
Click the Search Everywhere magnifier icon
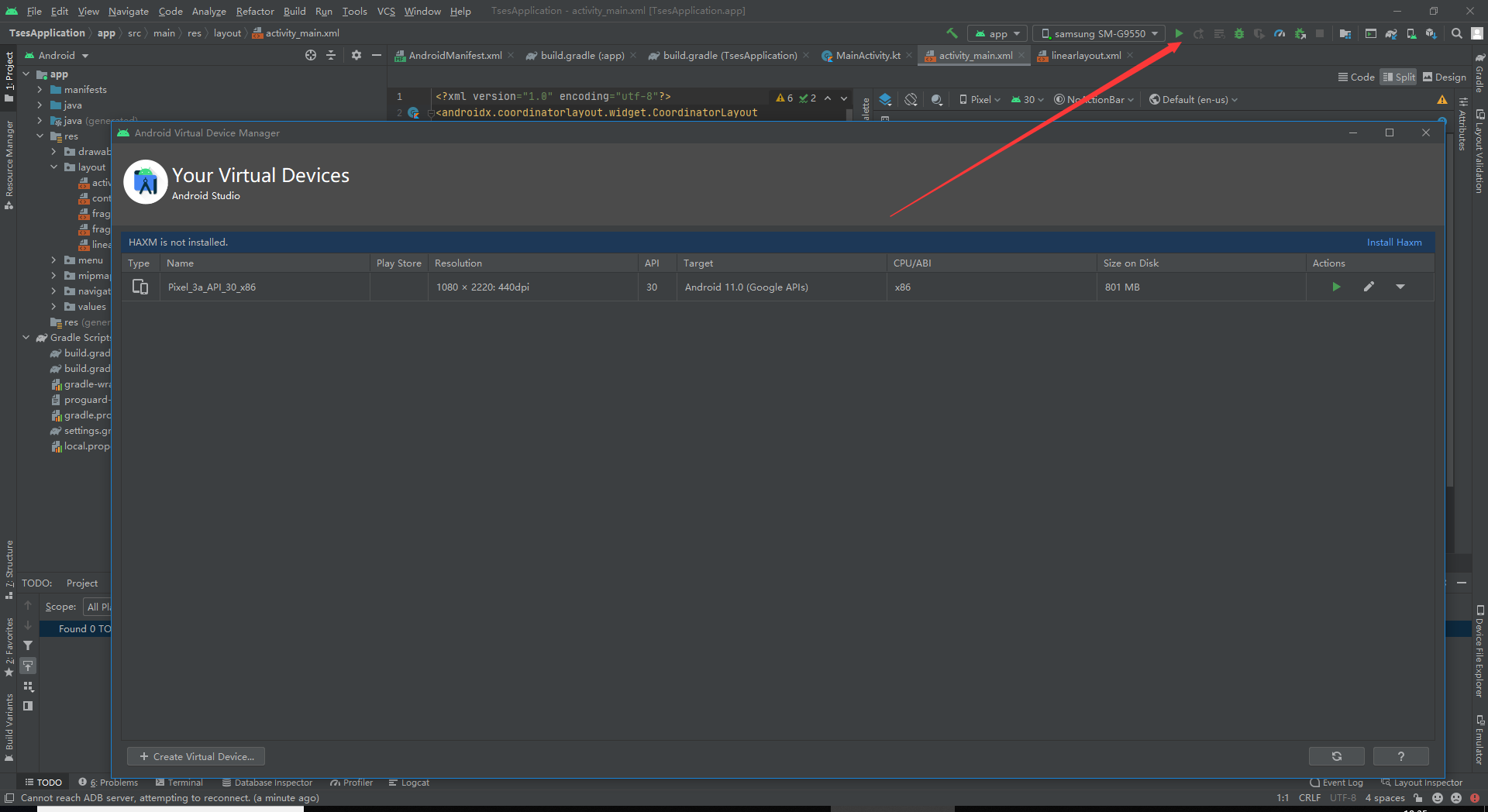(1456, 33)
